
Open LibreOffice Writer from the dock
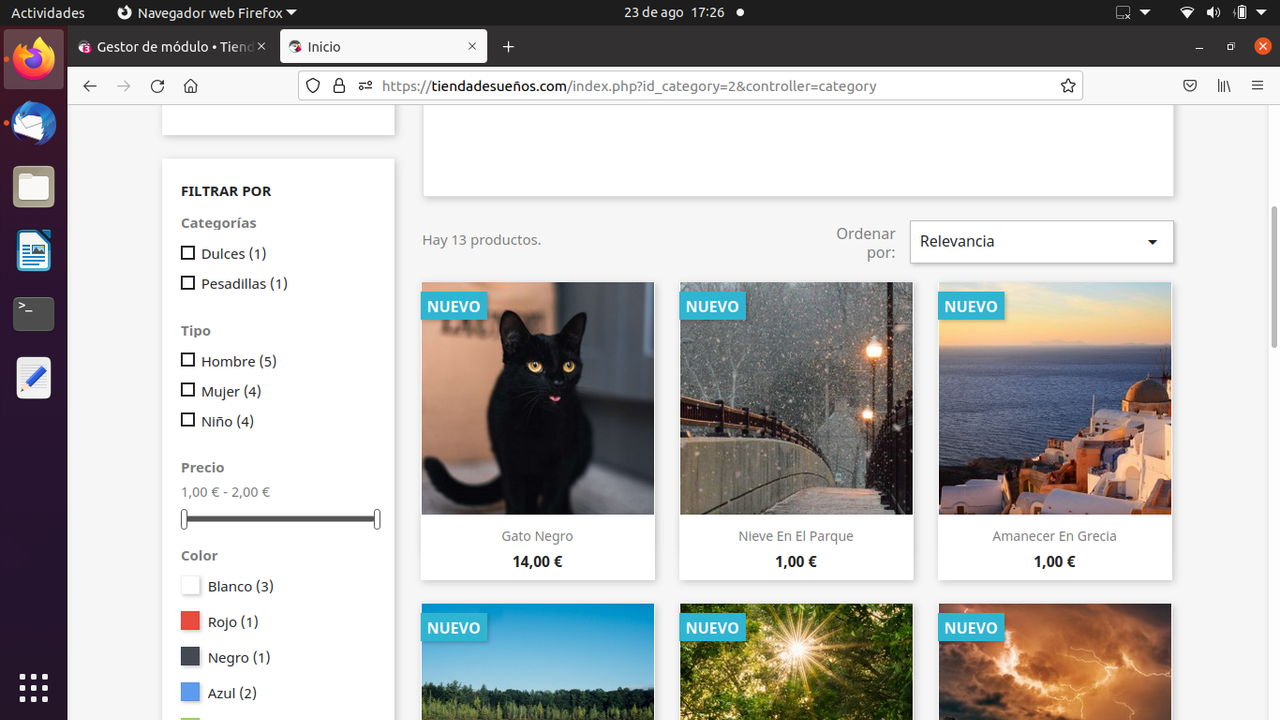(x=34, y=251)
